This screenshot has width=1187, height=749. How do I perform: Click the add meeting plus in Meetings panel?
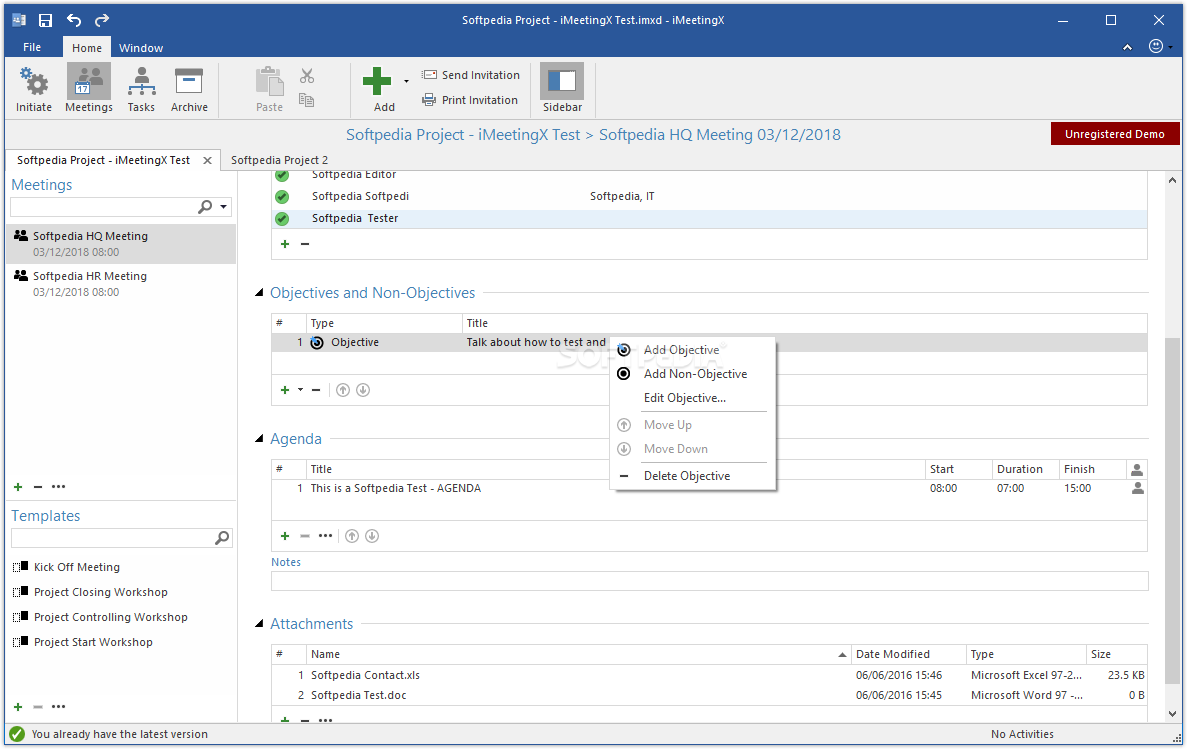click(18, 487)
